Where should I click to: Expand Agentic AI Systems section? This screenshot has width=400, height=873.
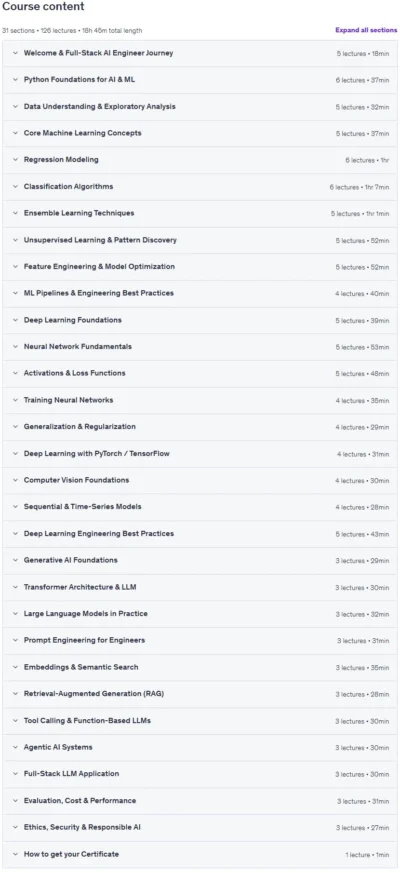(x=200, y=747)
